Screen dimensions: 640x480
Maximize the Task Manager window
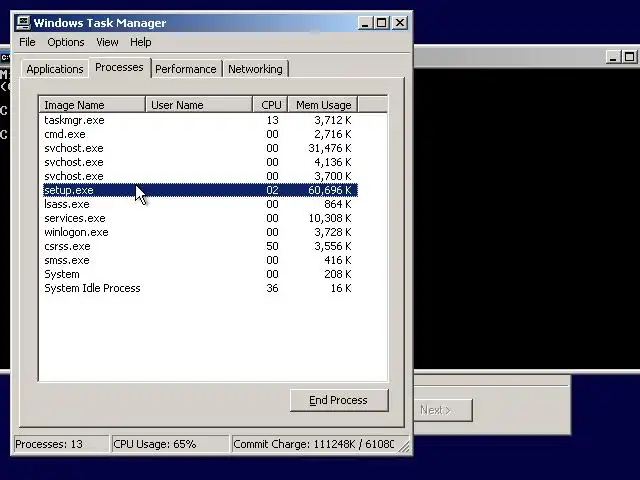click(x=382, y=23)
